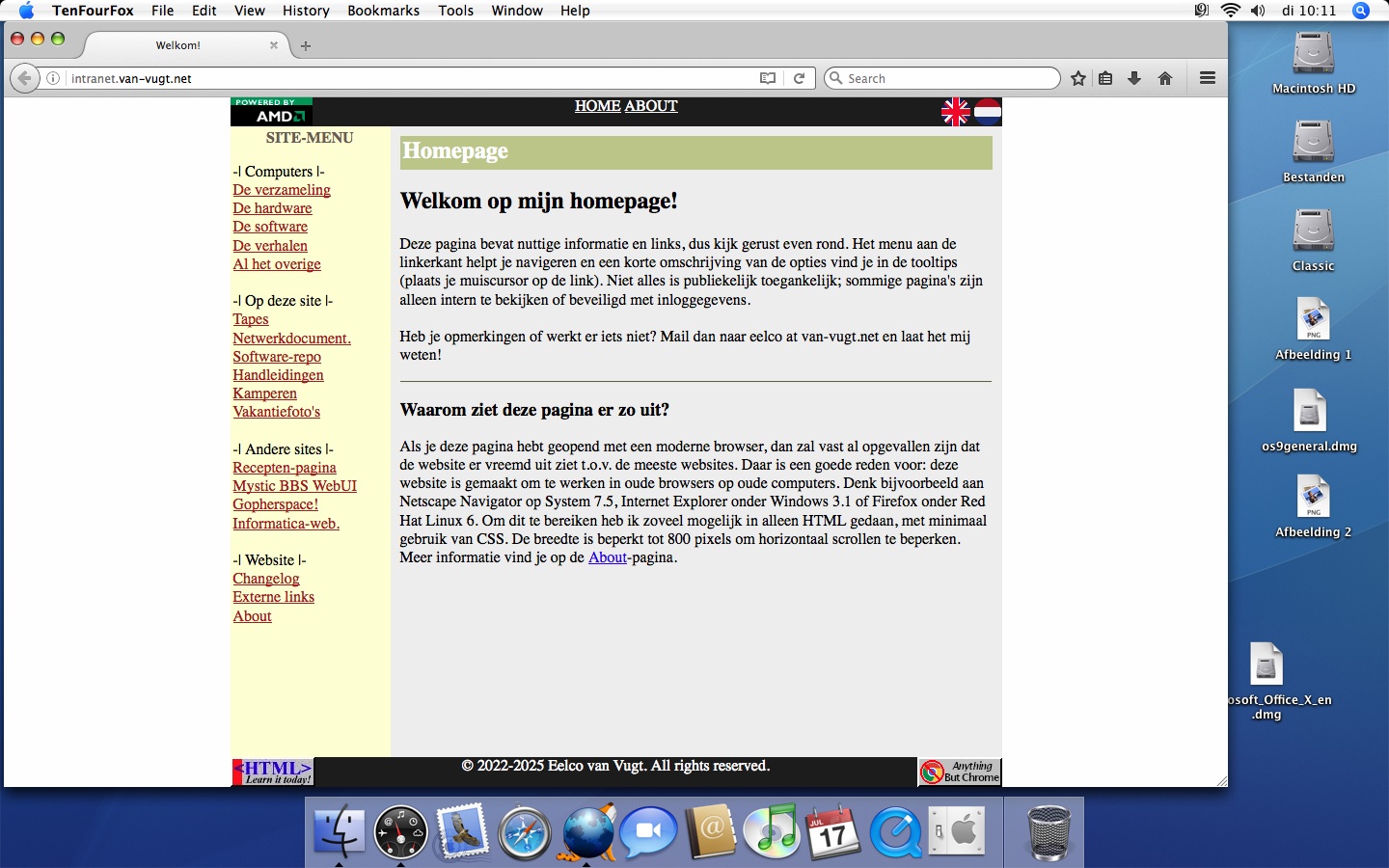Open the History menu
The image size is (1389, 868).
[x=306, y=11]
